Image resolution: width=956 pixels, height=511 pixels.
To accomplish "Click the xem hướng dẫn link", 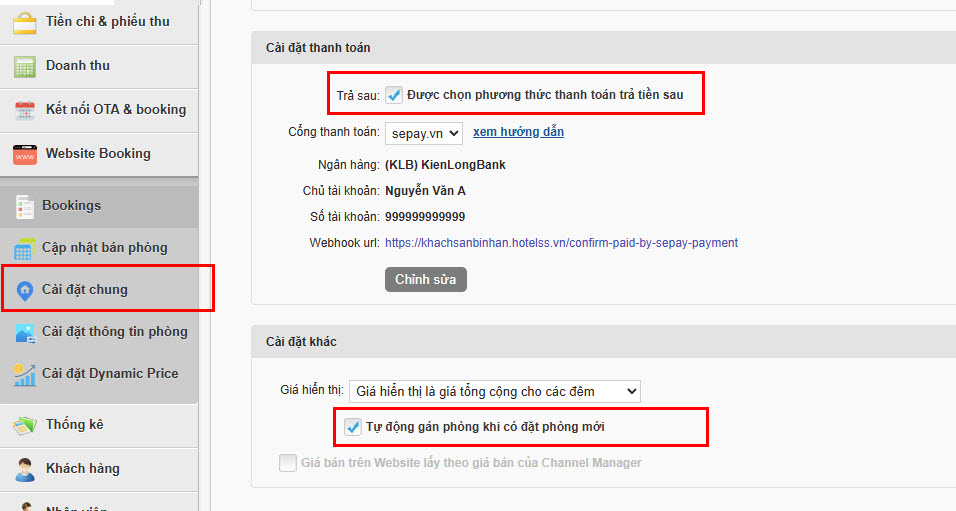I will [518, 132].
